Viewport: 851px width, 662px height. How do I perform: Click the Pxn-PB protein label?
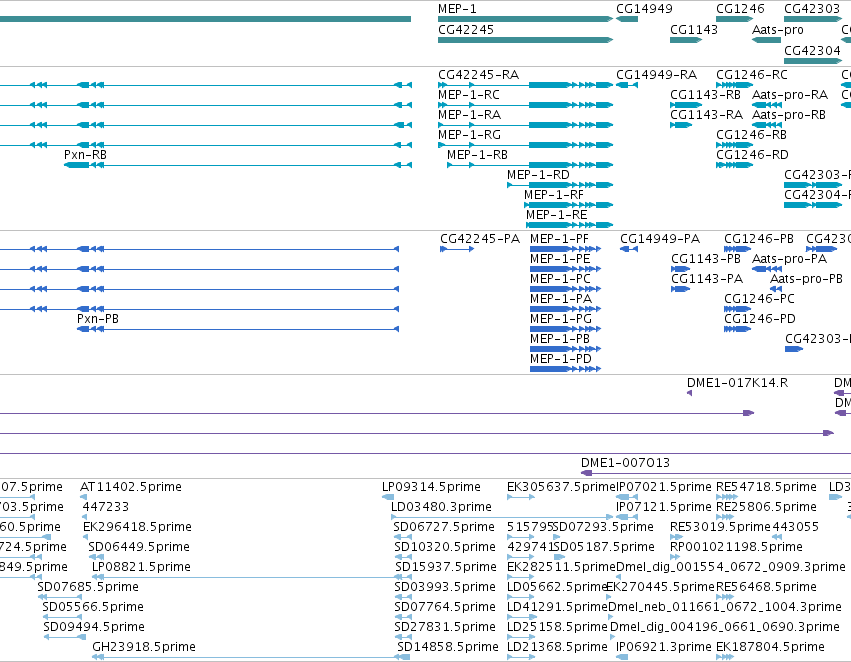(98, 319)
